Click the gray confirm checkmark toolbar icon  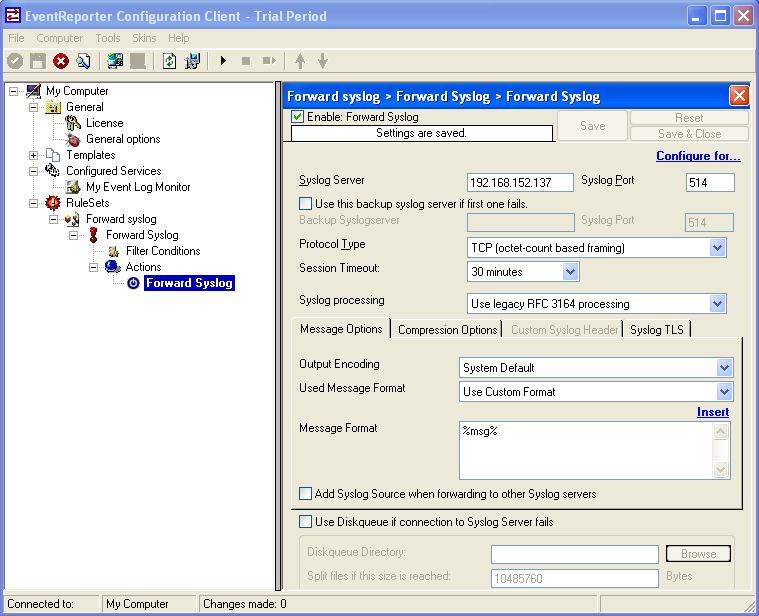[x=15, y=61]
